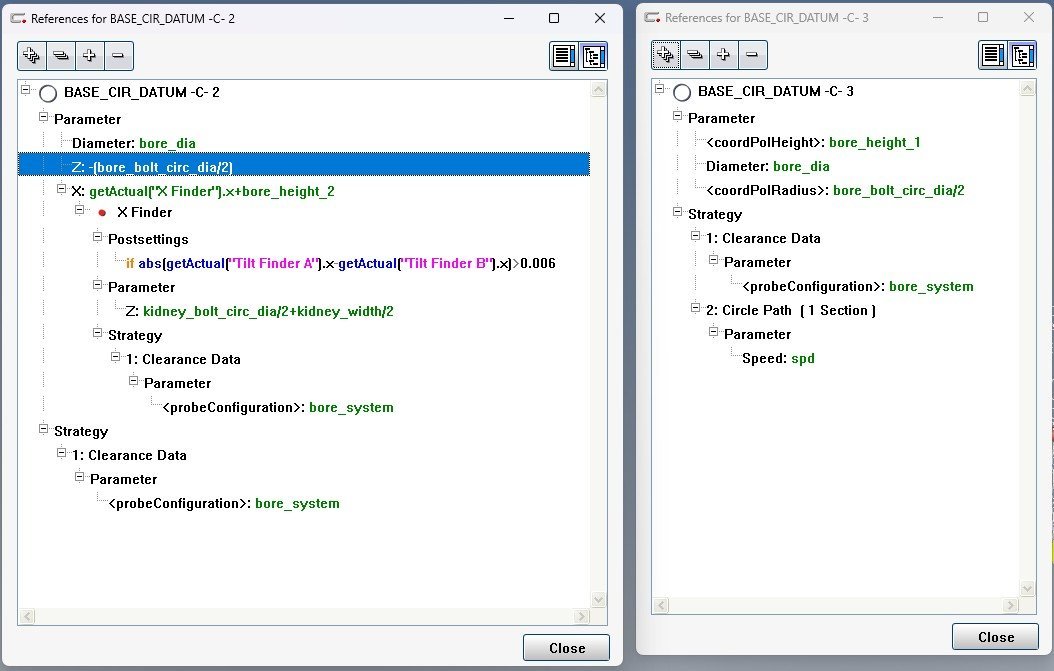Click title bar app icon of C- 3 window
This screenshot has width=1054, height=671.
pos(652,17)
